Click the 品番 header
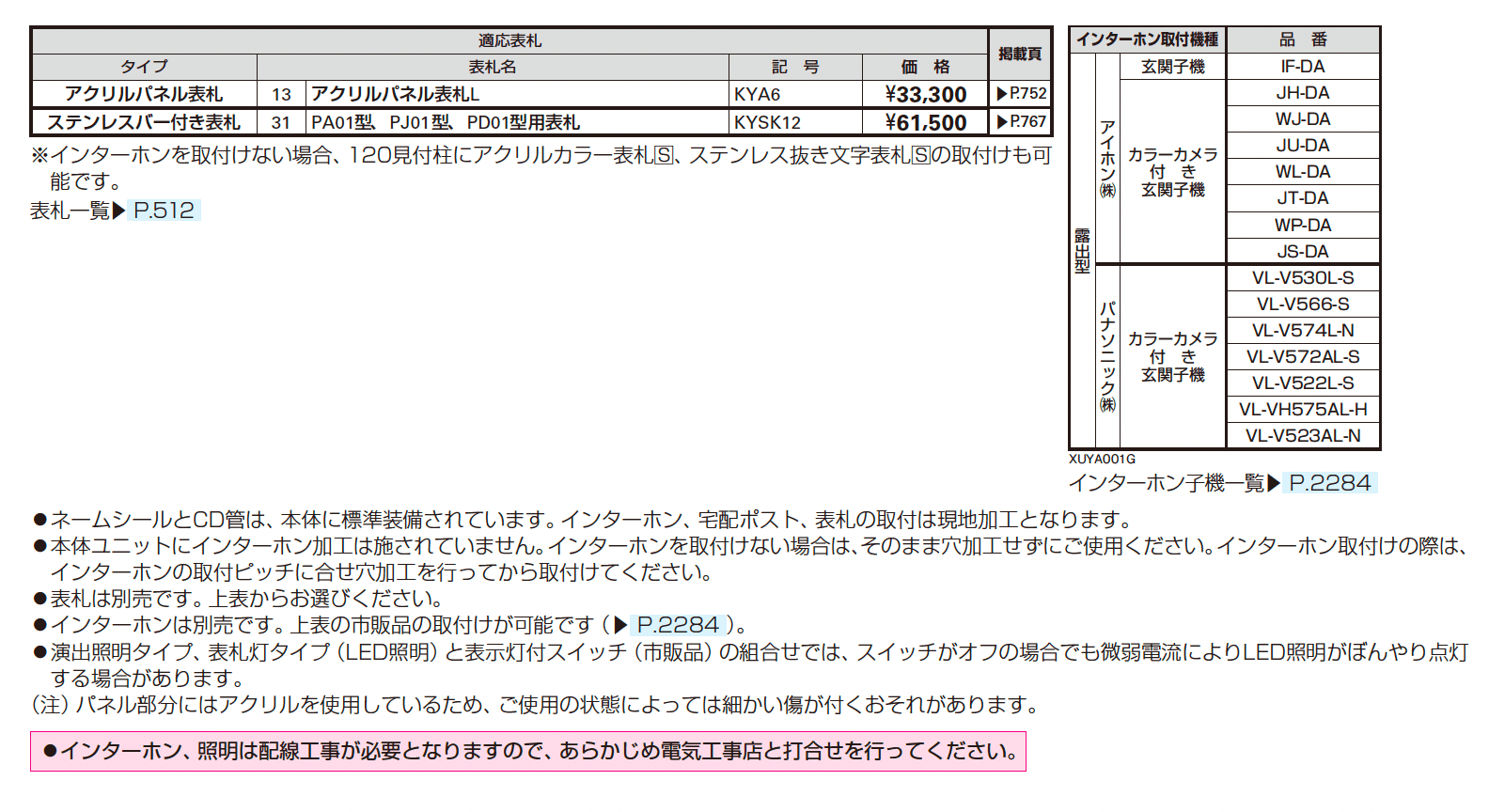The height and width of the screenshot is (812, 1489). pyautogui.click(x=1303, y=39)
